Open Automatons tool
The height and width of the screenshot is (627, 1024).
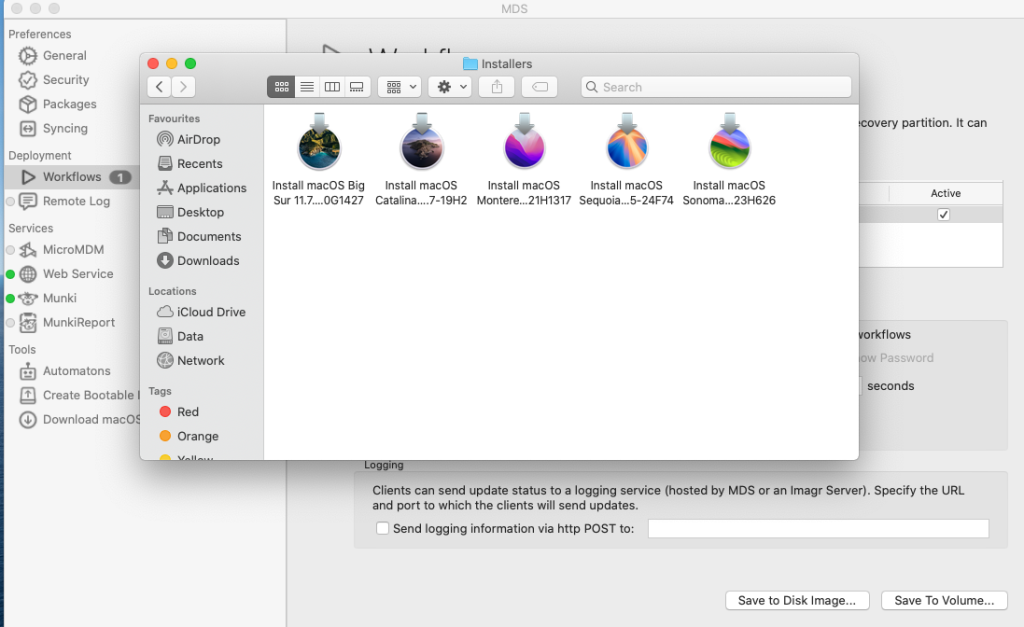65,371
